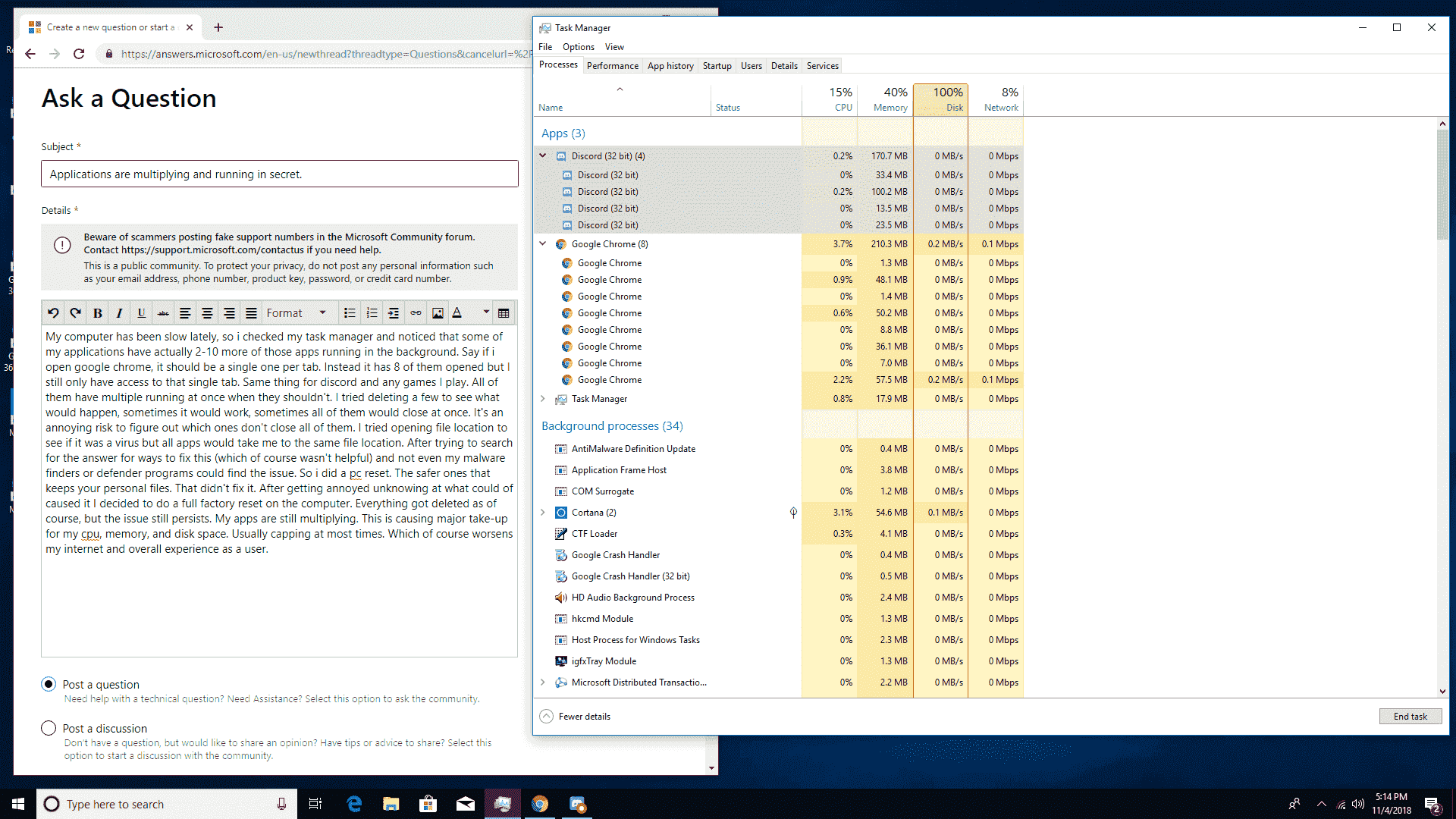Switch to the Performance tab

(x=613, y=66)
